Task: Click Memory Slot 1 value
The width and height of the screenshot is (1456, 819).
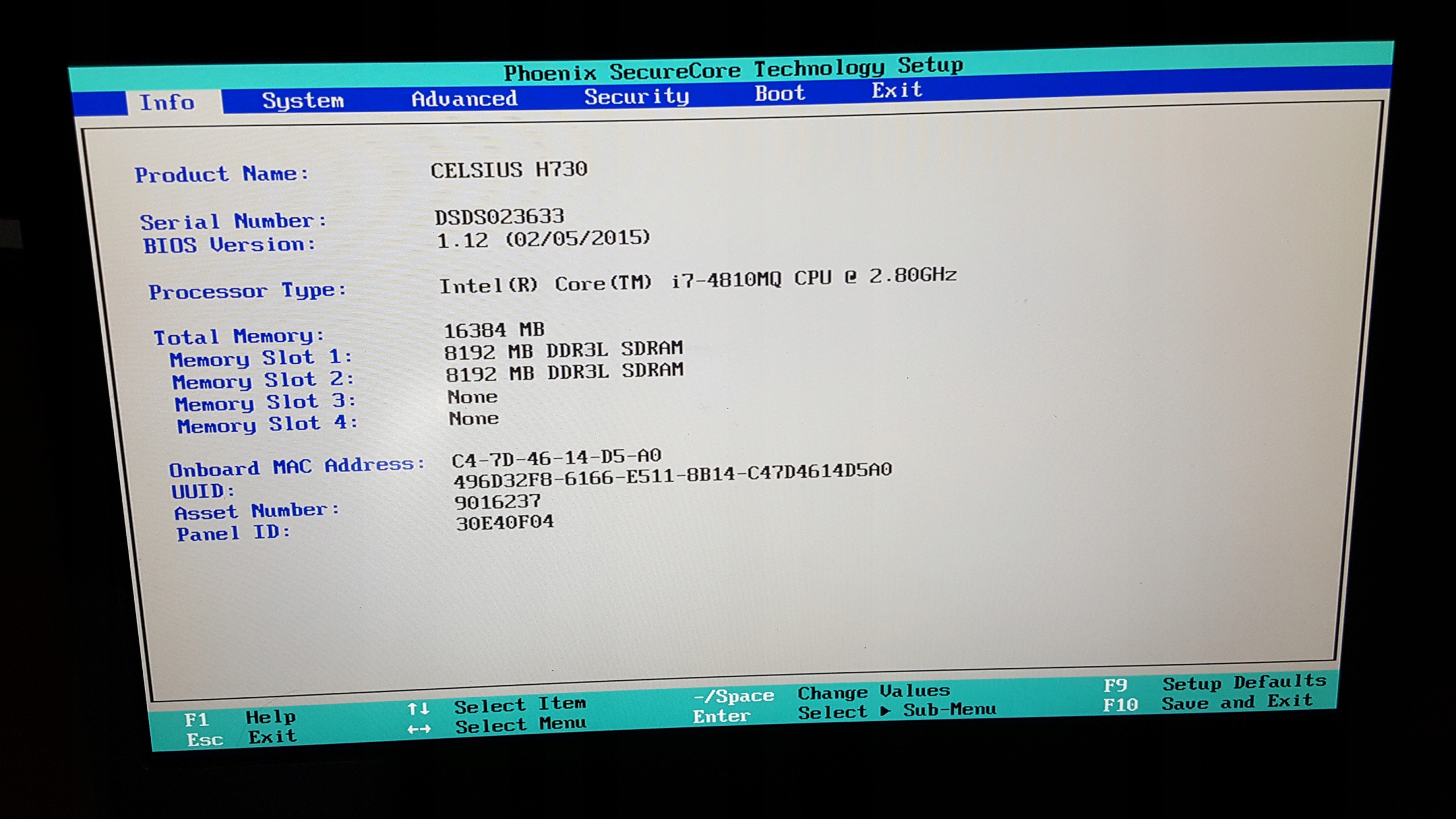Action: coord(563,350)
